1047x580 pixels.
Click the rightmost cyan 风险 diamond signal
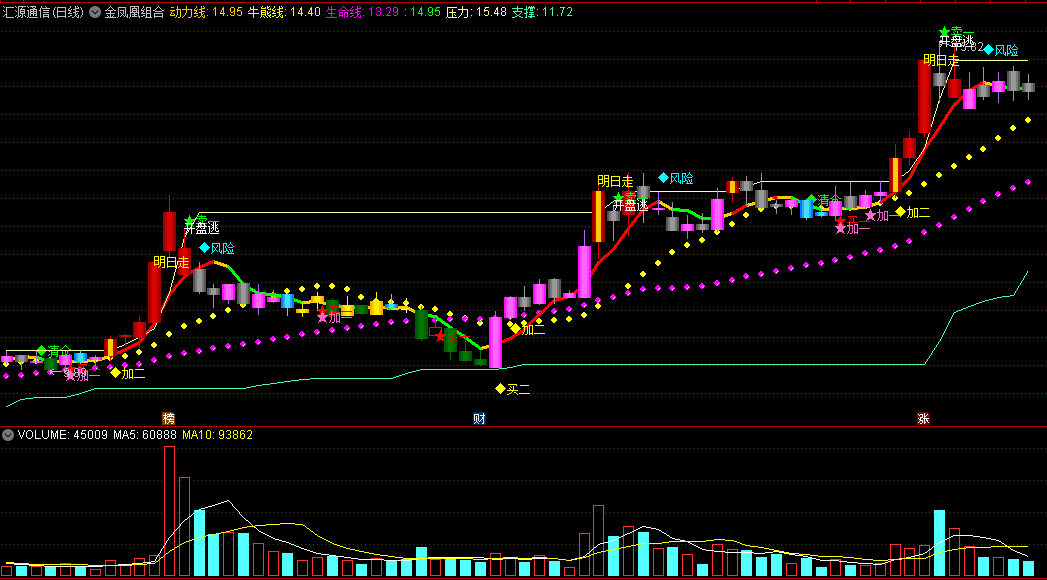(x=989, y=50)
